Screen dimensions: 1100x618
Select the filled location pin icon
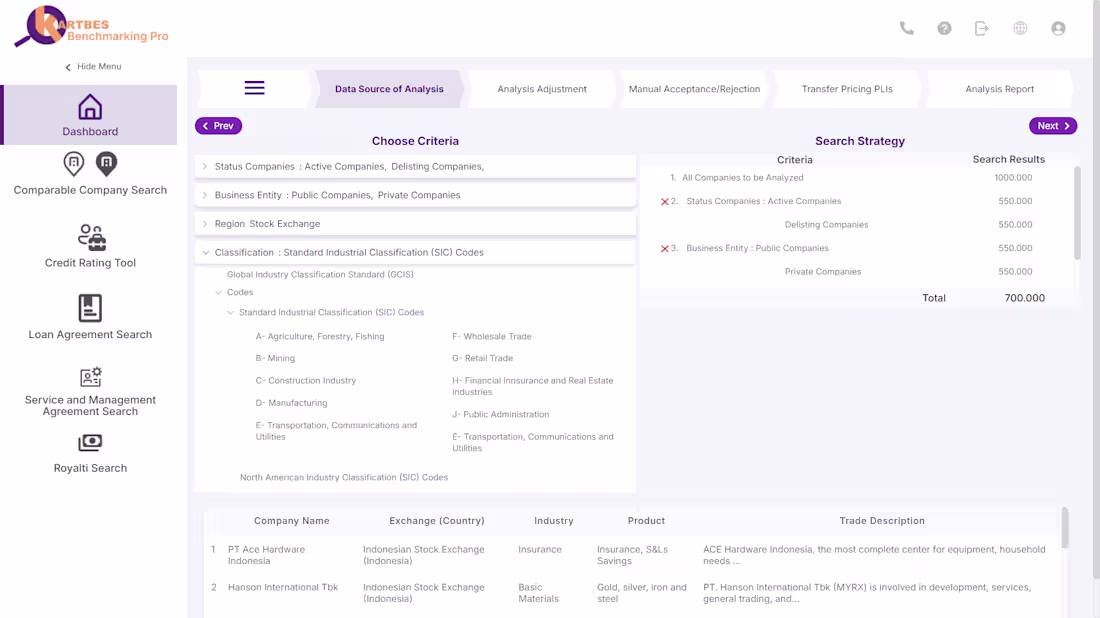coord(107,163)
